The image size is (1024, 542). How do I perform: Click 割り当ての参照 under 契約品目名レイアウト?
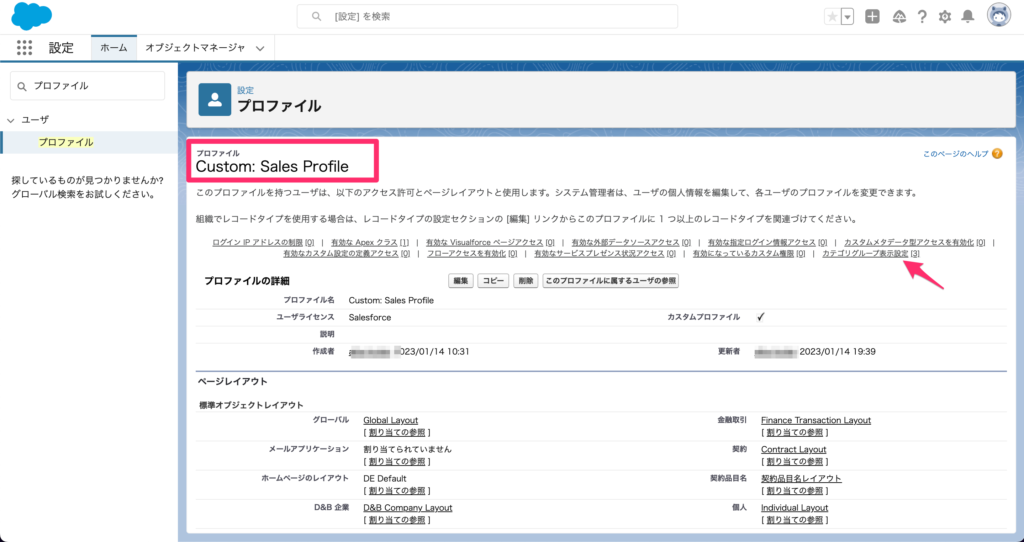[x=794, y=490]
